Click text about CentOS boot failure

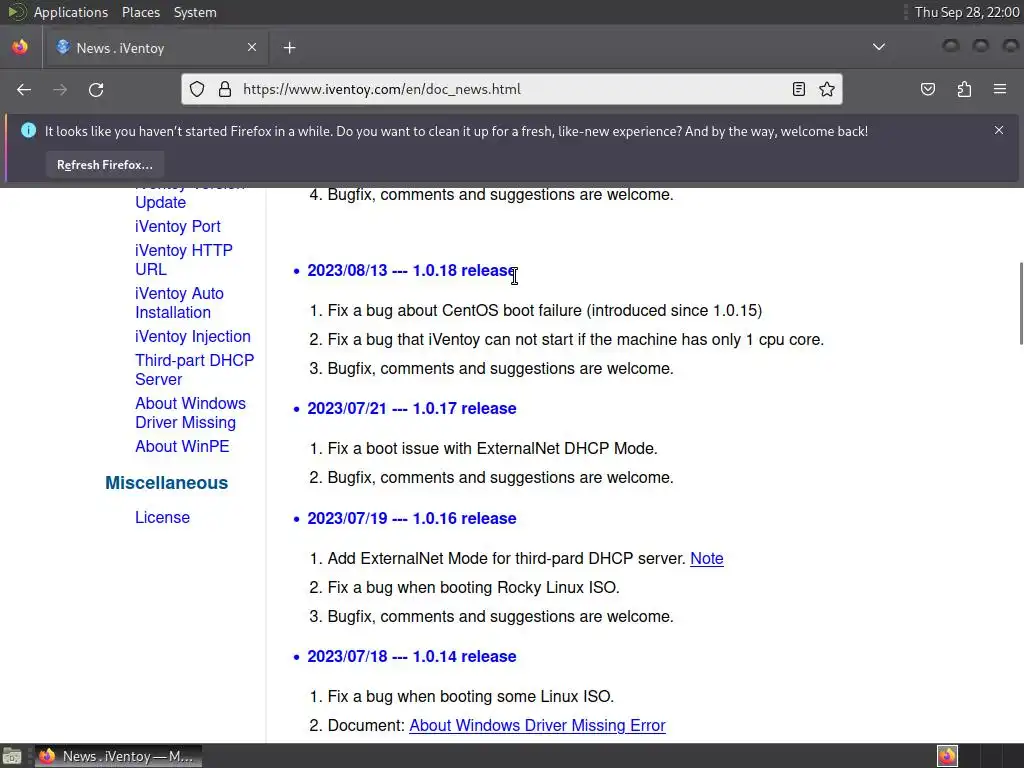(x=545, y=310)
